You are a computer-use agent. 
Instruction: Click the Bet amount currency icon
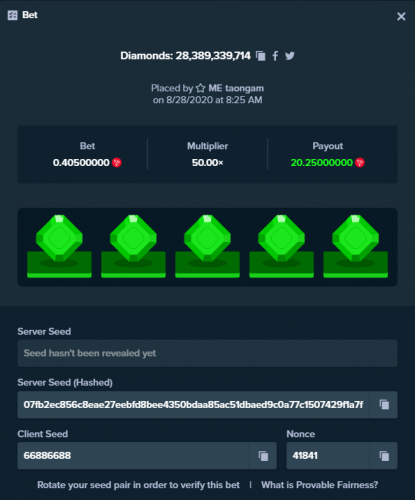[117, 163]
